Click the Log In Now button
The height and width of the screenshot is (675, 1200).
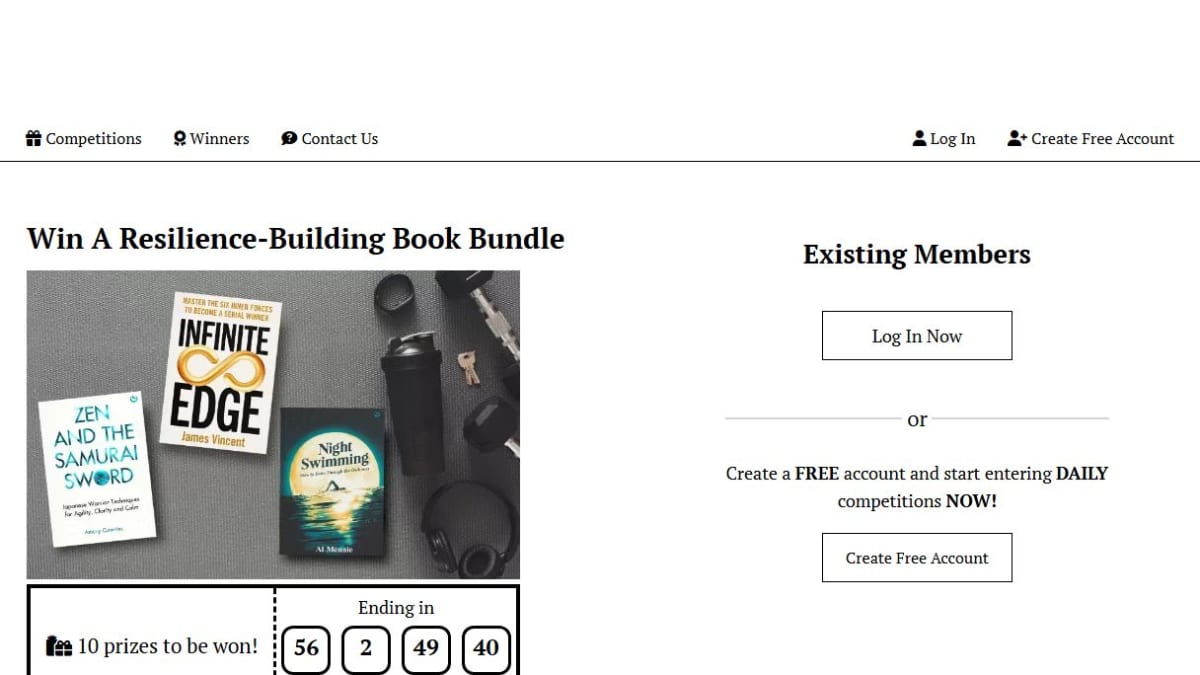click(x=917, y=336)
